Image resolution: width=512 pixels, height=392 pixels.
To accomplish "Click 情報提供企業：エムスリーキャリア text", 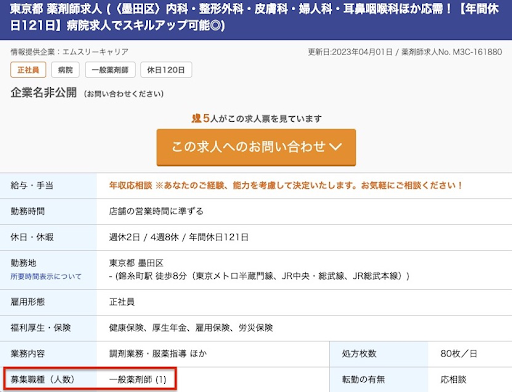I will 69,52.
